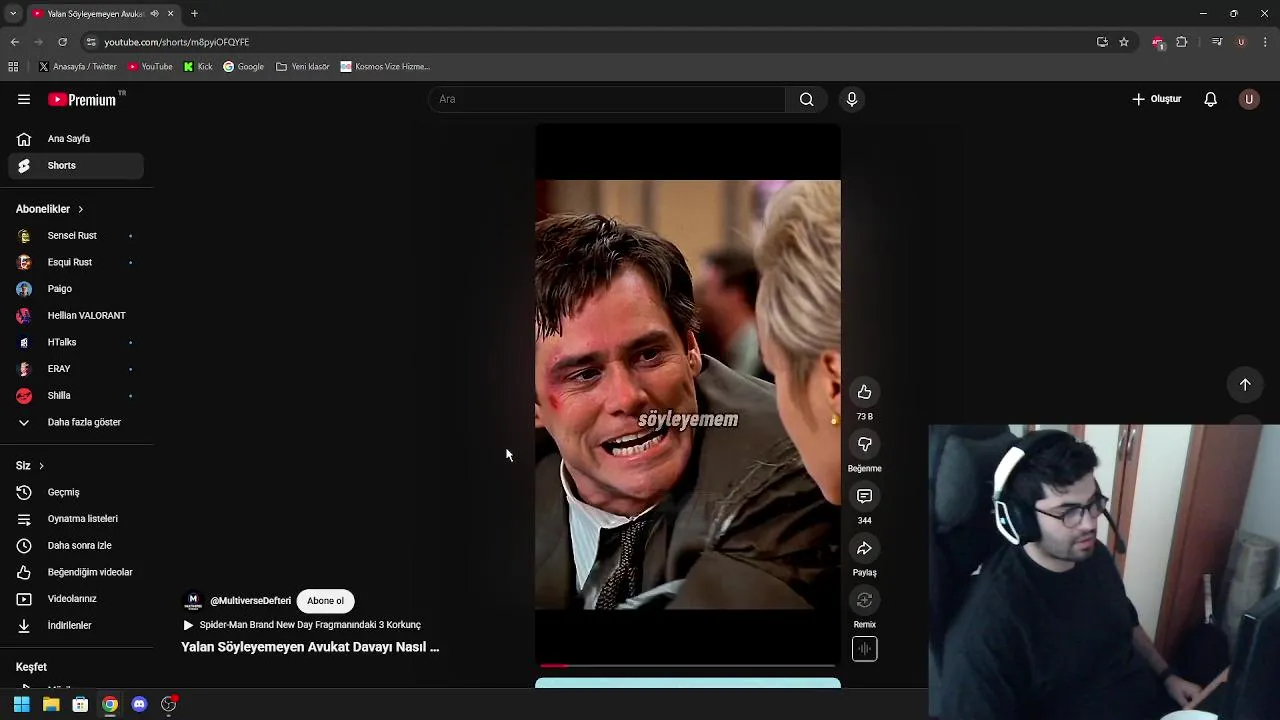
Task: Open the Google bookmark
Action: 244,67
